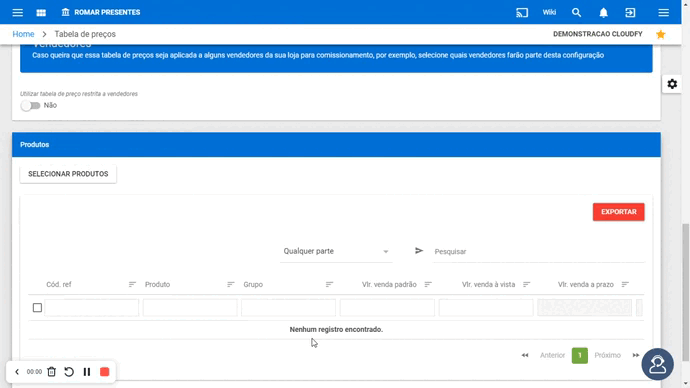
Task: Restart the recording icon
Action: (x=69, y=372)
